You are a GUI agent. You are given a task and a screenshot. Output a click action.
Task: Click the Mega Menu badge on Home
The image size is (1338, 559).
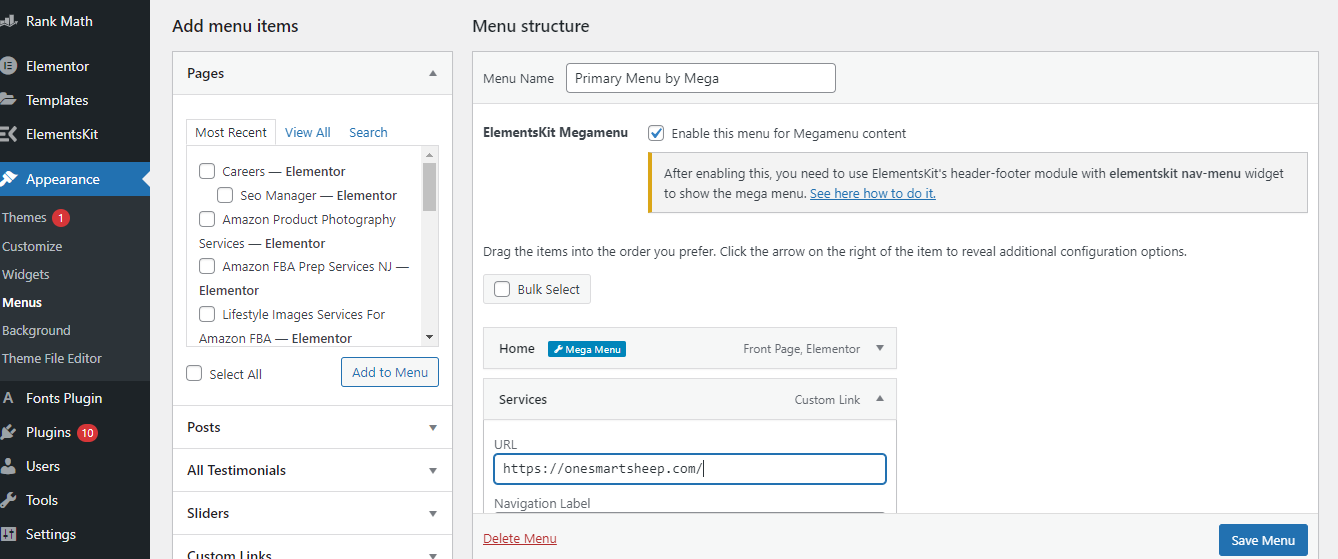click(x=587, y=349)
